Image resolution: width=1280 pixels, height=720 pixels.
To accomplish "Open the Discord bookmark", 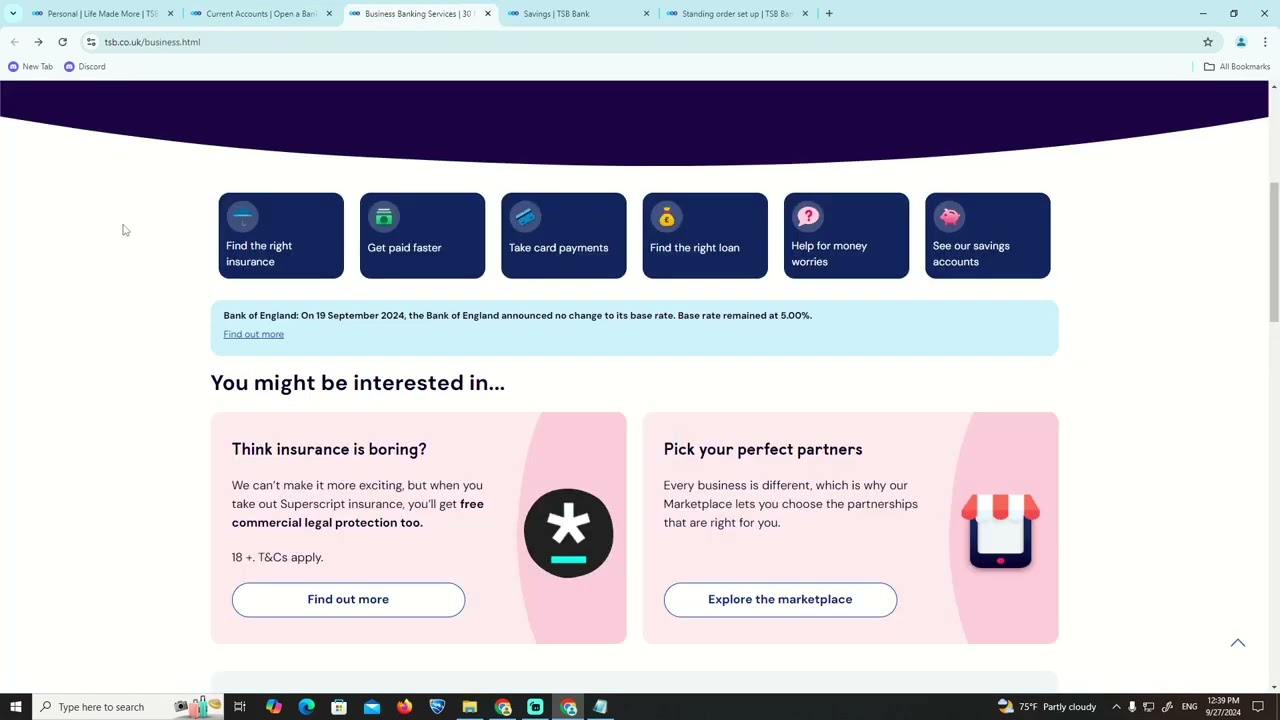I will pyautogui.click(x=84, y=67).
